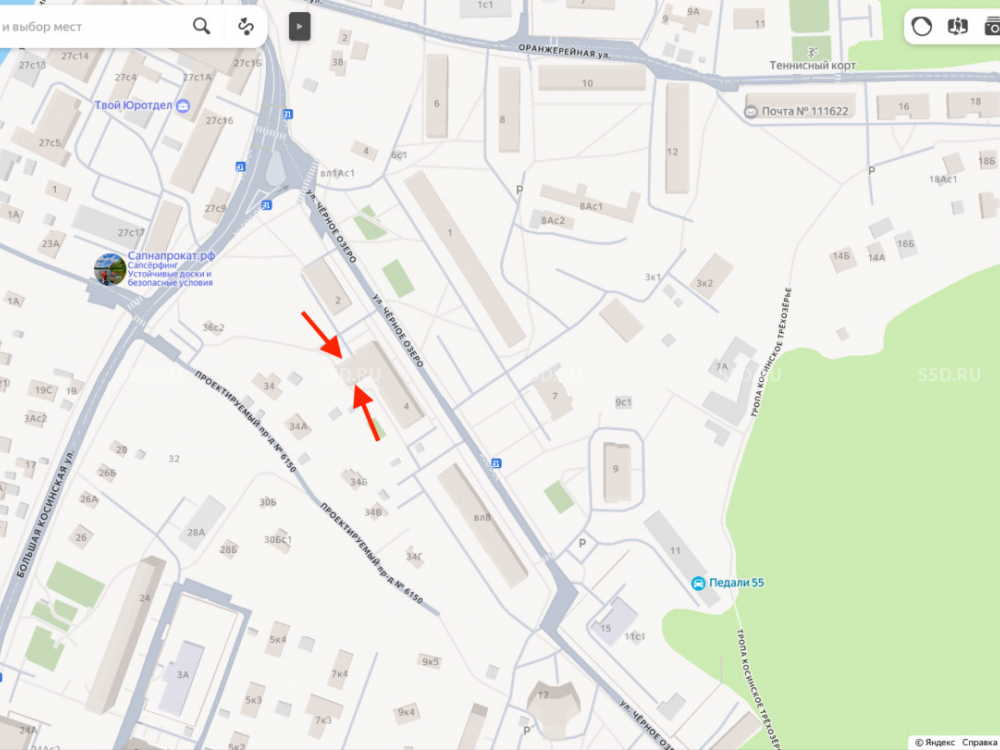The height and width of the screenshot is (750, 1000).
Task: Select the Теннисный корт sports icon
Action: pos(812,52)
